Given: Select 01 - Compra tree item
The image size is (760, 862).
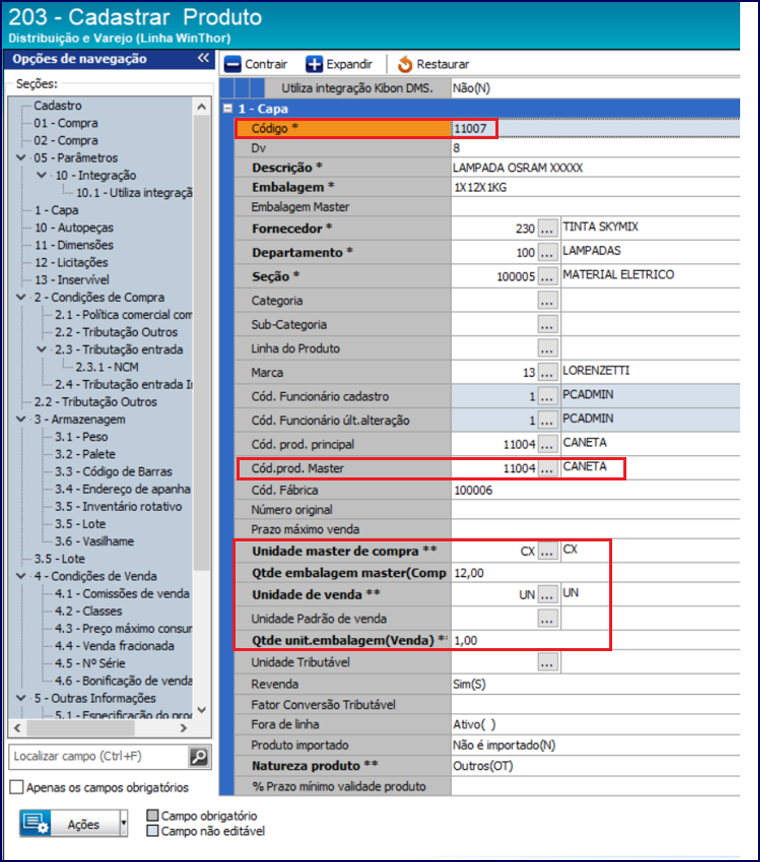Looking at the screenshot, I should pos(65,123).
